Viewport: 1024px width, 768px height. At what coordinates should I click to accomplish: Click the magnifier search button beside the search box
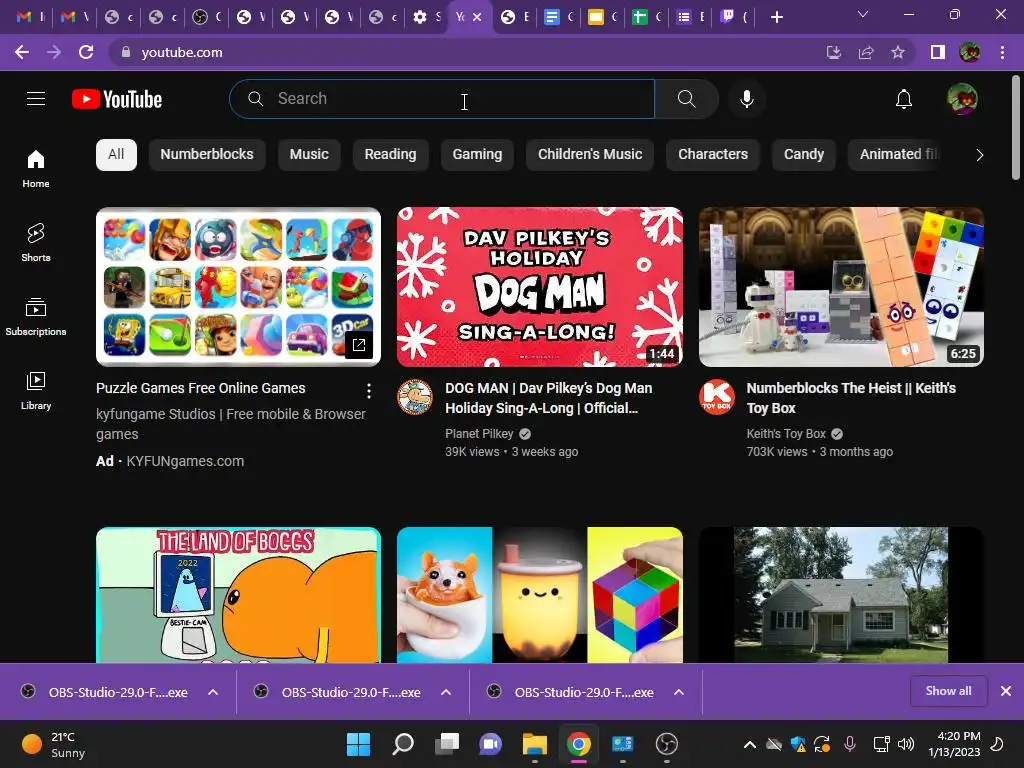tap(686, 99)
